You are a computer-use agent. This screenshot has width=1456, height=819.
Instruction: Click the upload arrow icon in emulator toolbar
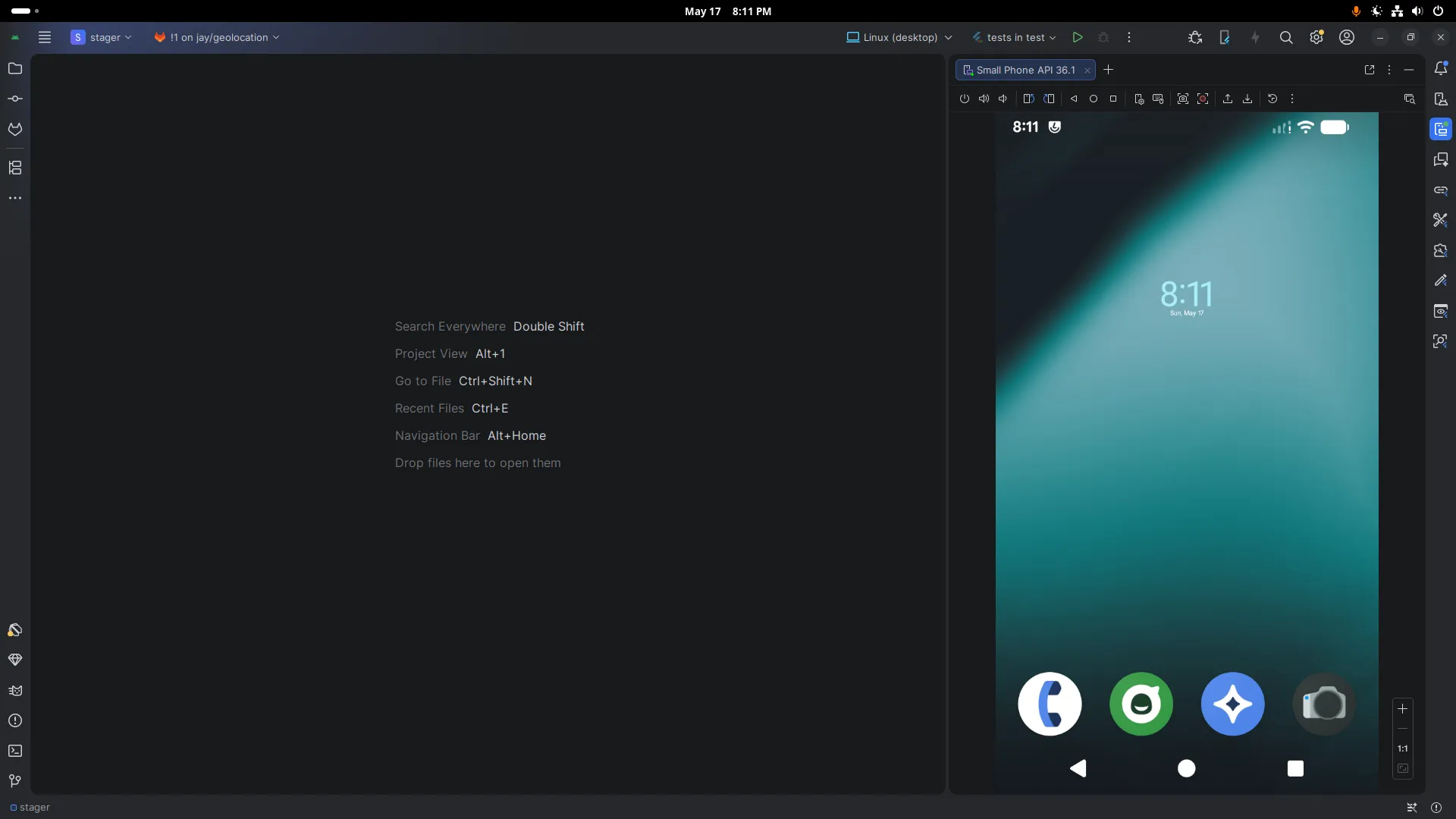tap(1228, 99)
